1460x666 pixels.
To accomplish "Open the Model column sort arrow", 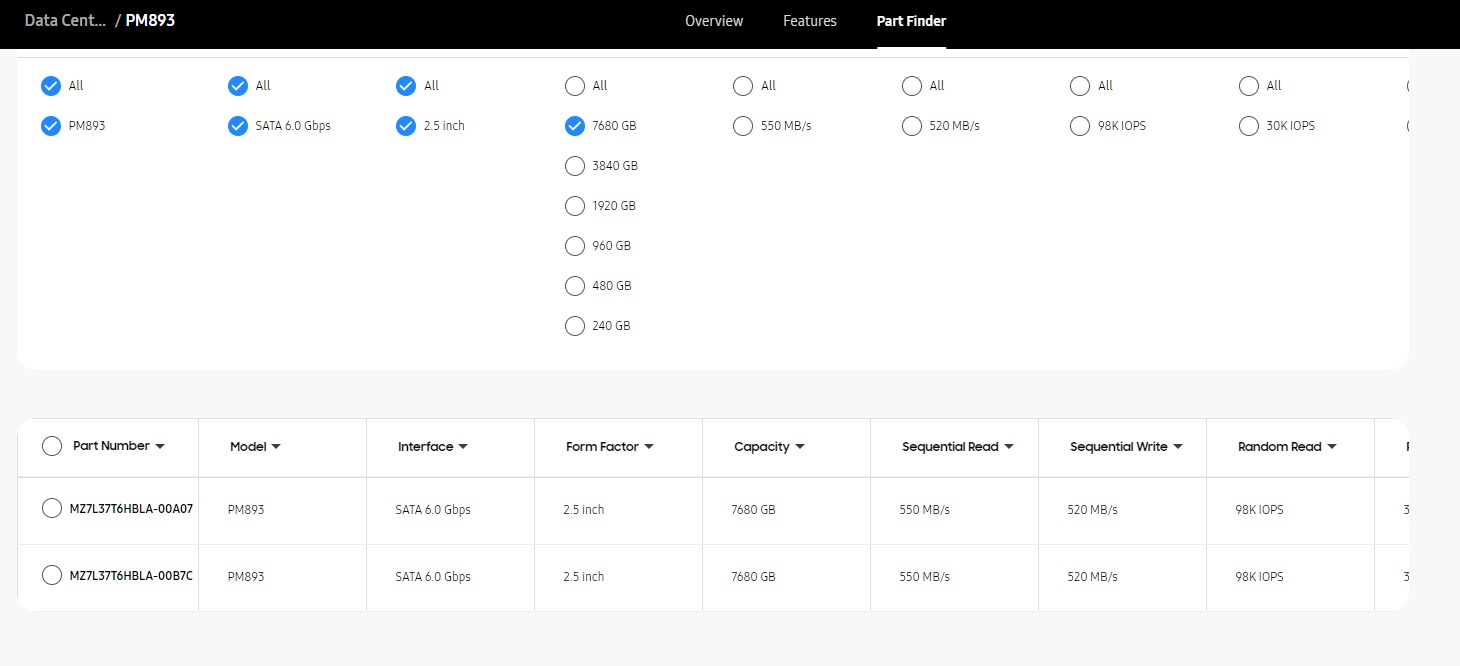I will tap(276, 447).
